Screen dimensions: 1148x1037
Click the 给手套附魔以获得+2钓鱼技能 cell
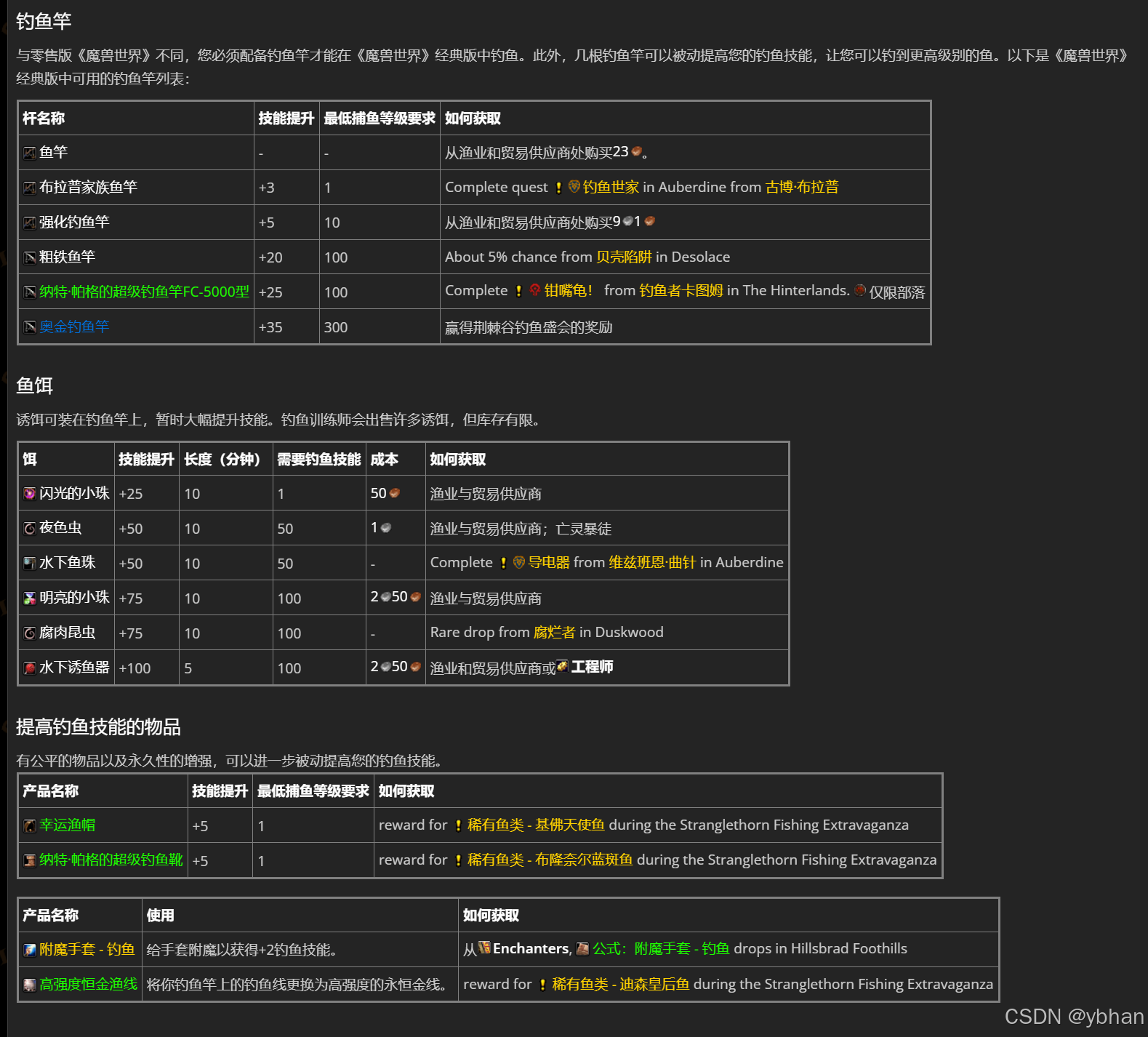pos(300,950)
